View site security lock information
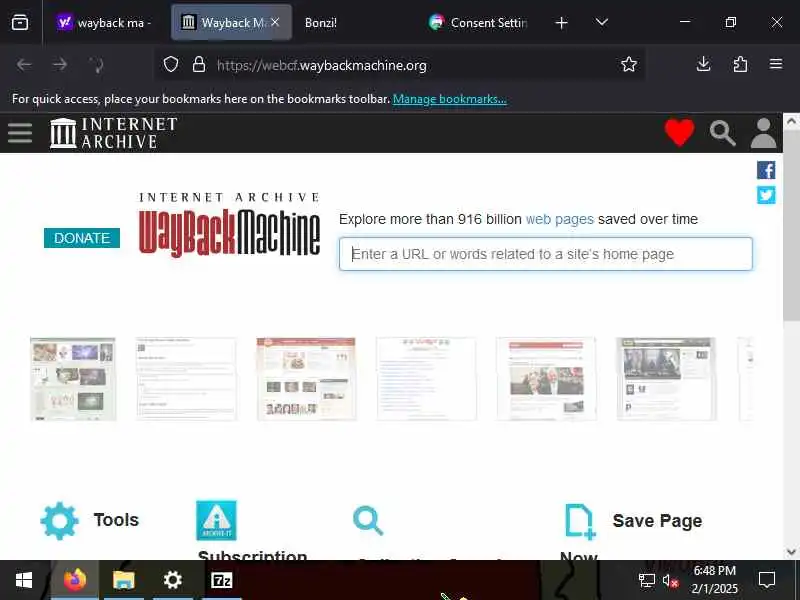Viewport: 800px width, 600px height. pos(199,65)
